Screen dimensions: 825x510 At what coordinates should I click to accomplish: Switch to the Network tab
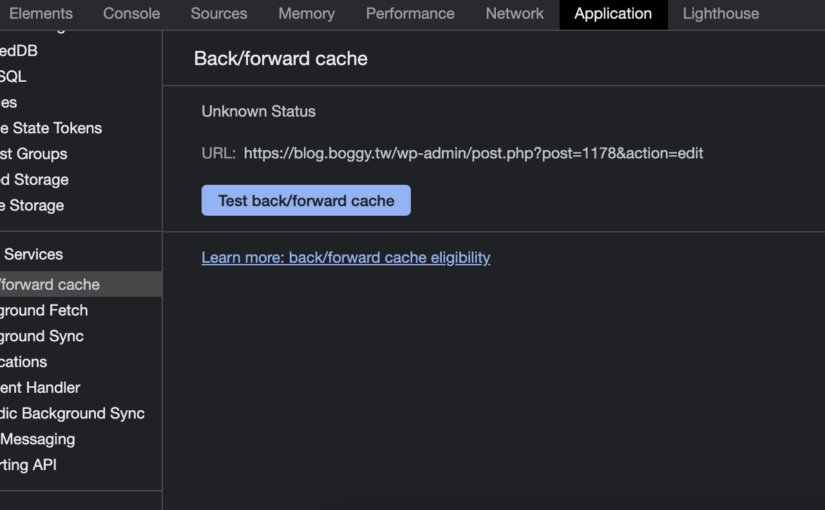(514, 14)
